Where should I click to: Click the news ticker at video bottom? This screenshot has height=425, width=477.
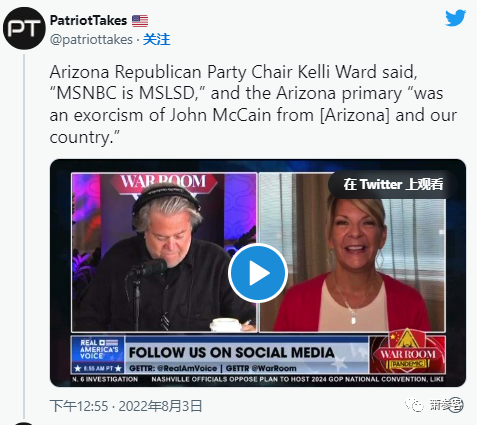[258, 379]
